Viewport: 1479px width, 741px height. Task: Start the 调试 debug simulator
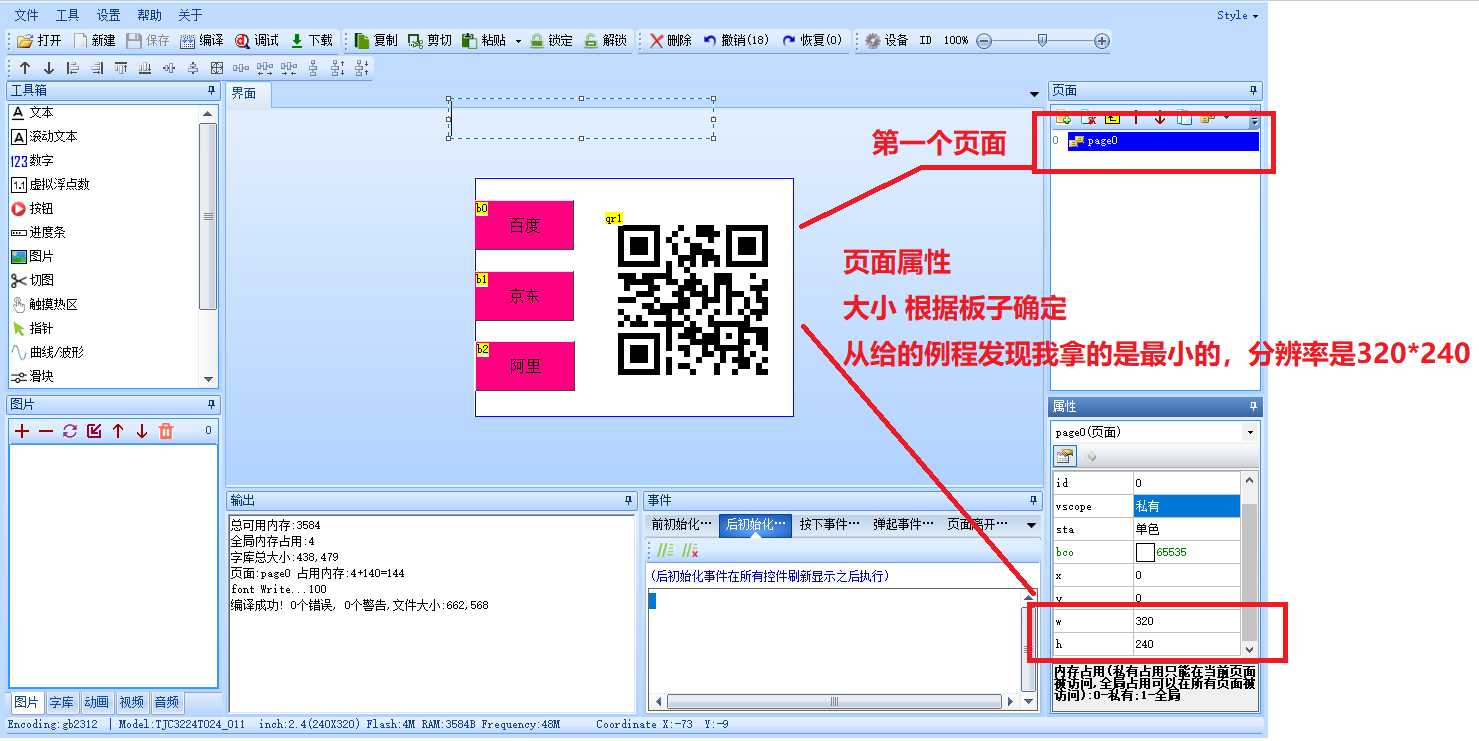[257, 41]
